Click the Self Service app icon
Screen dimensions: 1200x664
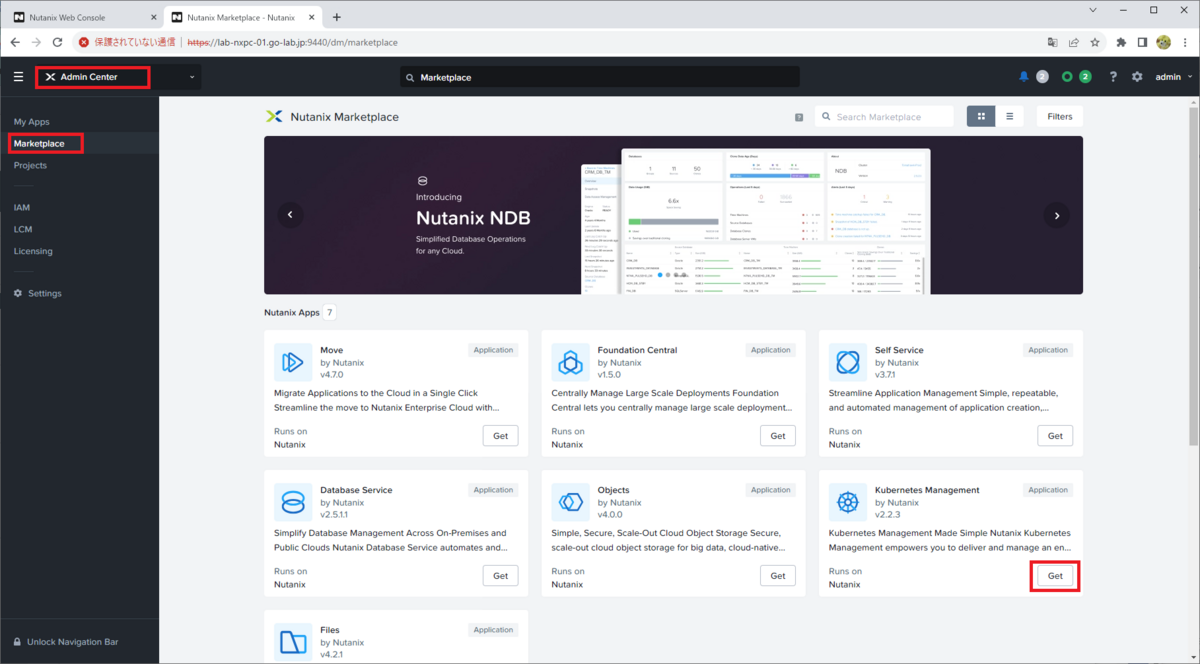coord(848,362)
